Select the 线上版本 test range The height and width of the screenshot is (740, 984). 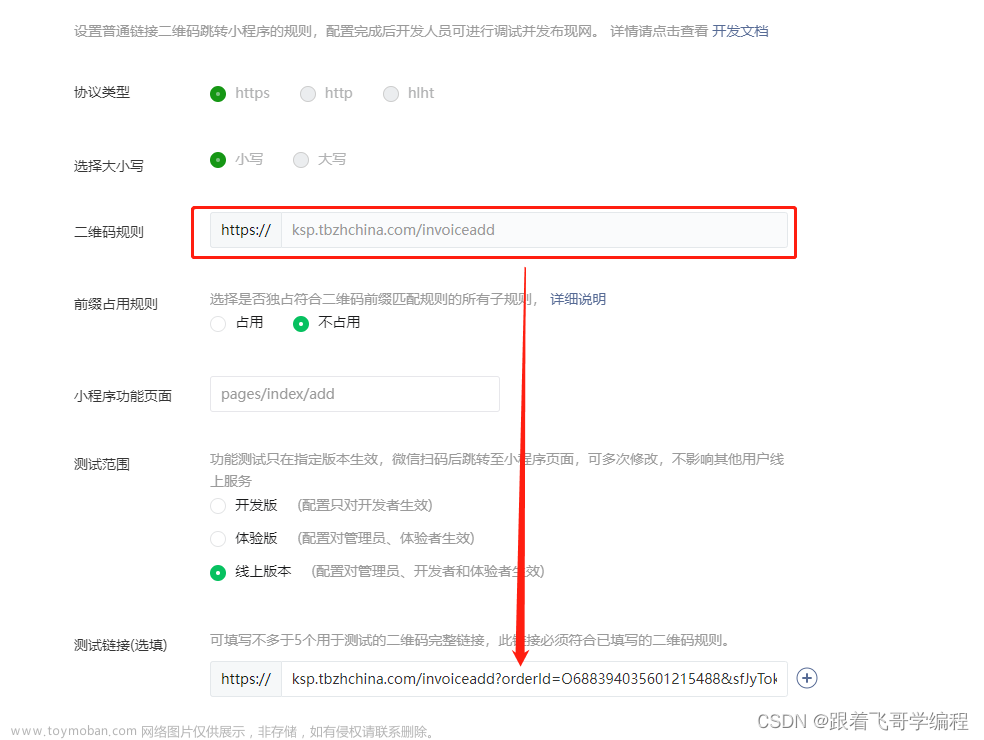[218, 572]
